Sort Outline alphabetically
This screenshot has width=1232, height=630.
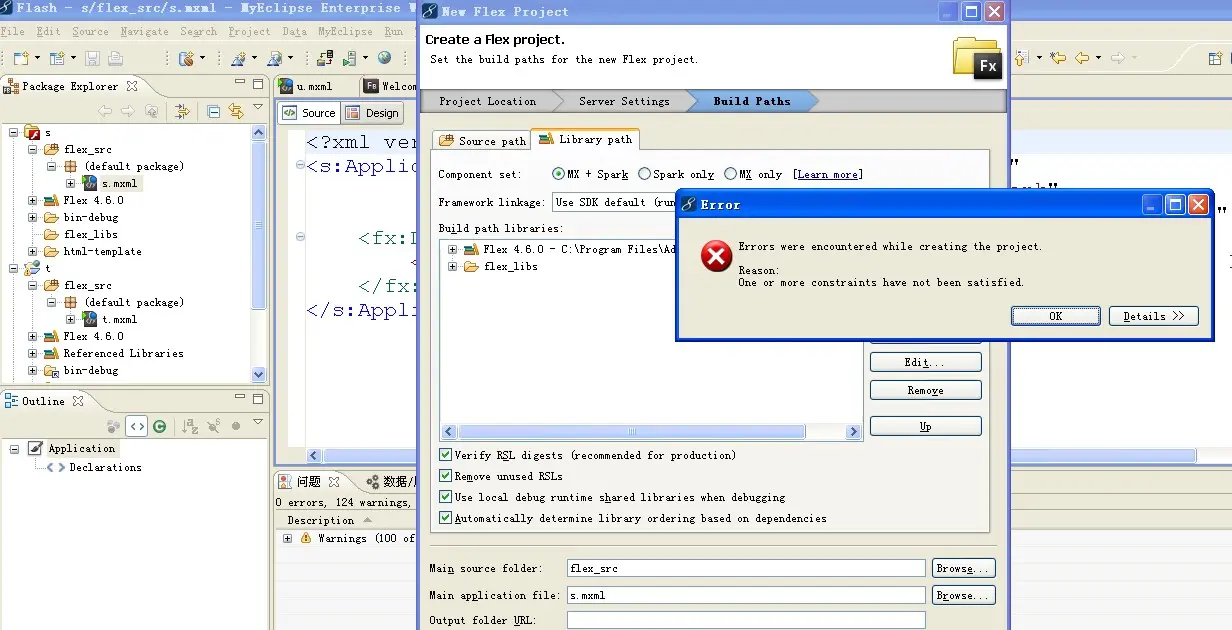click(x=191, y=427)
